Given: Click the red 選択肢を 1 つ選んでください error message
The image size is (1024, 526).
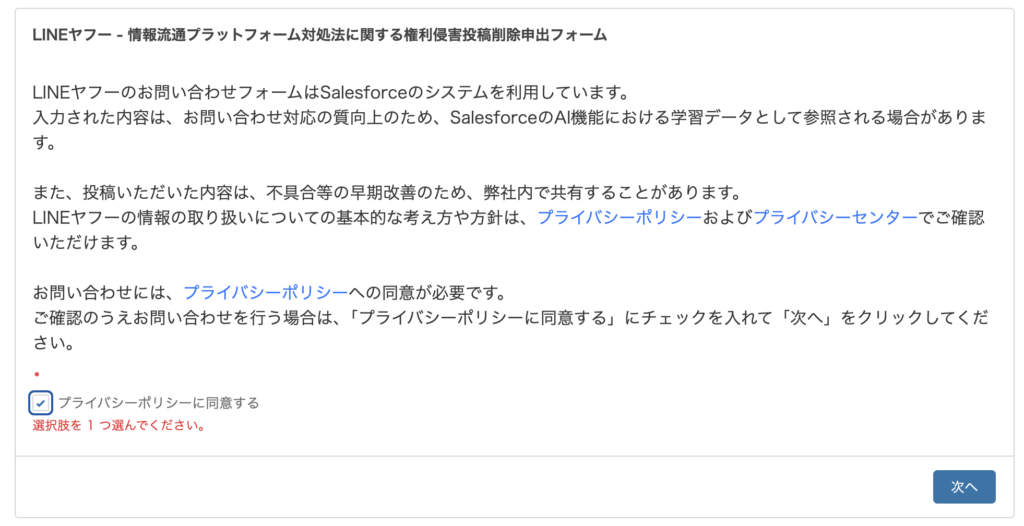Looking at the screenshot, I should point(119,425).
